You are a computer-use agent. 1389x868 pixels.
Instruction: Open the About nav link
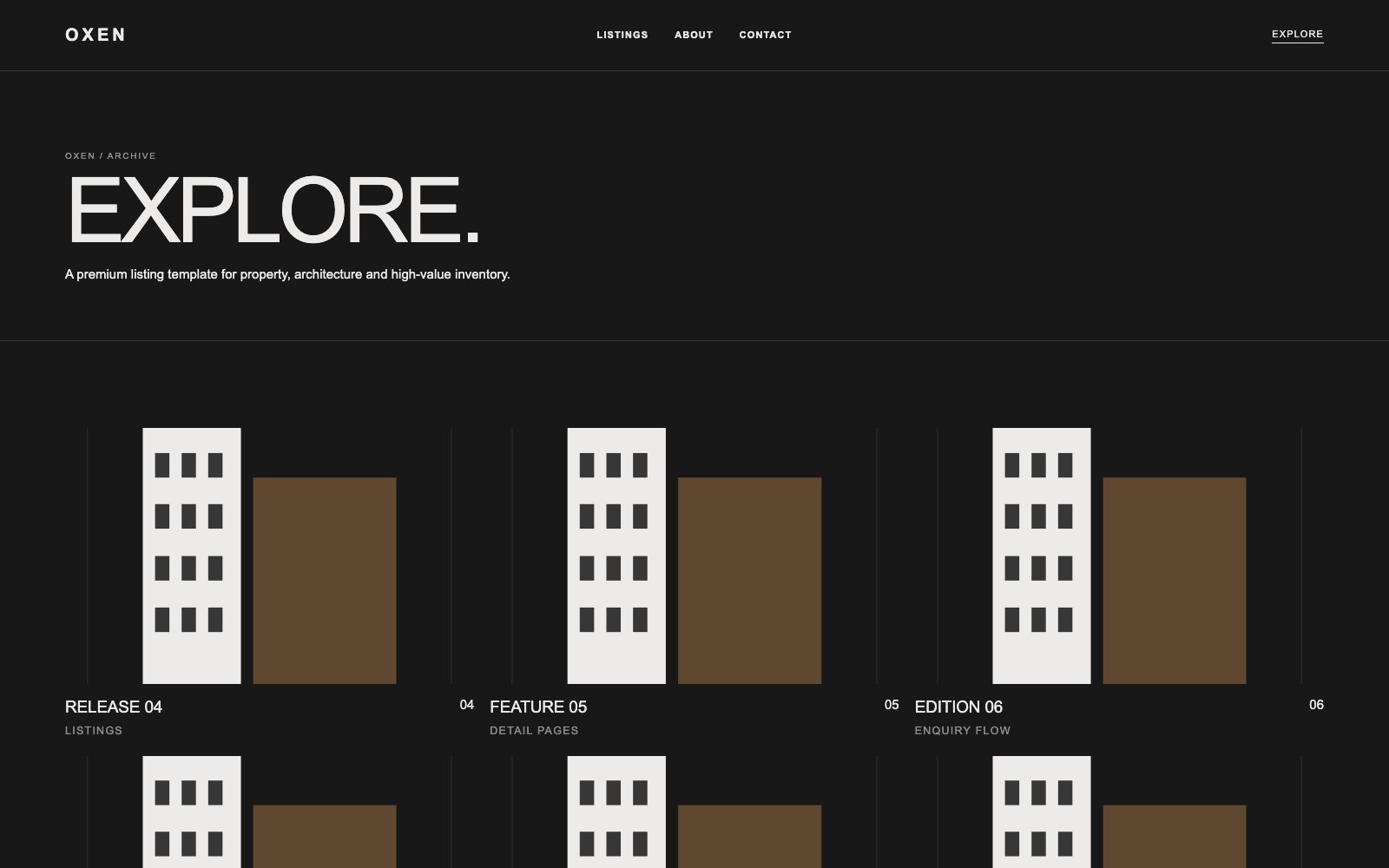pyautogui.click(x=694, y=35)
